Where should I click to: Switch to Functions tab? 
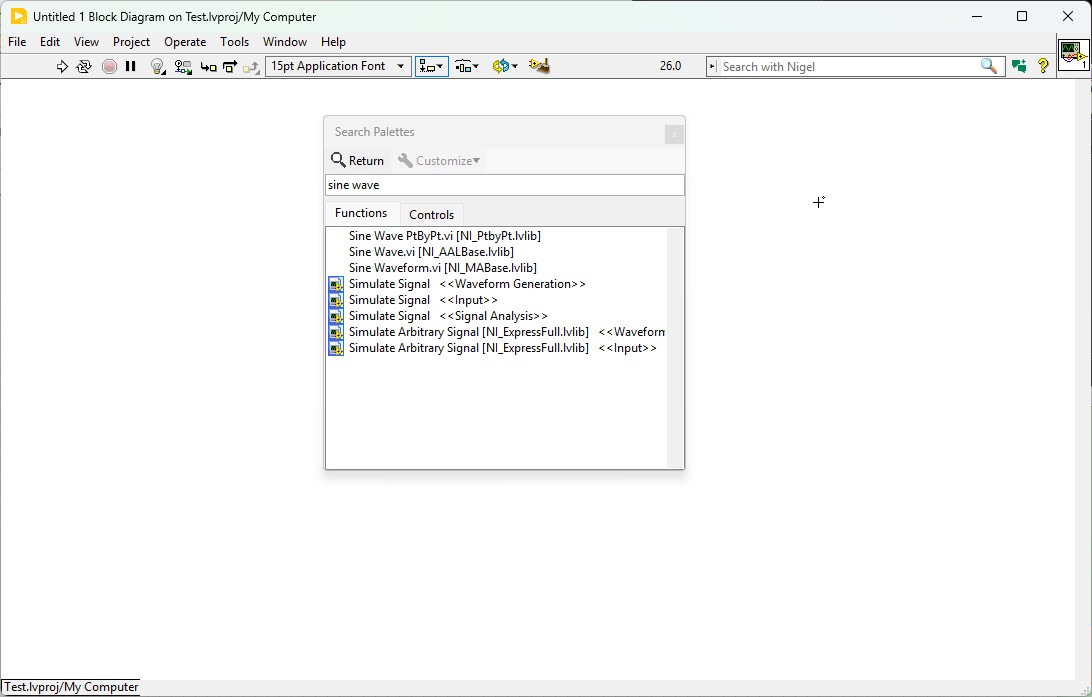(x=361, y=213)
